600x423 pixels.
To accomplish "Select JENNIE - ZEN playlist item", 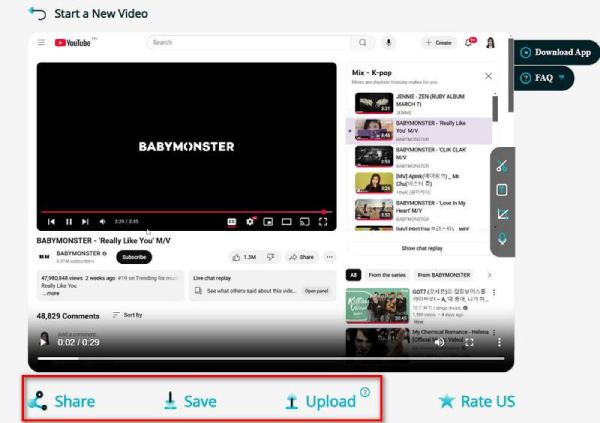I will click(419, 104).
